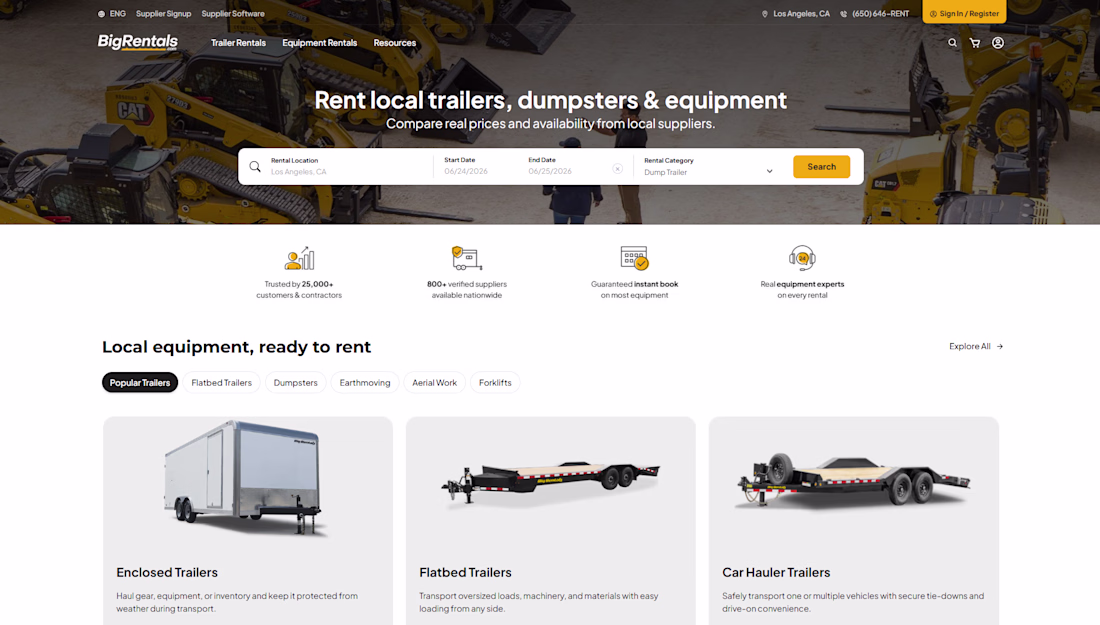
Task: Click the verified suppliers trailer icon
Action: click(467, 258)
